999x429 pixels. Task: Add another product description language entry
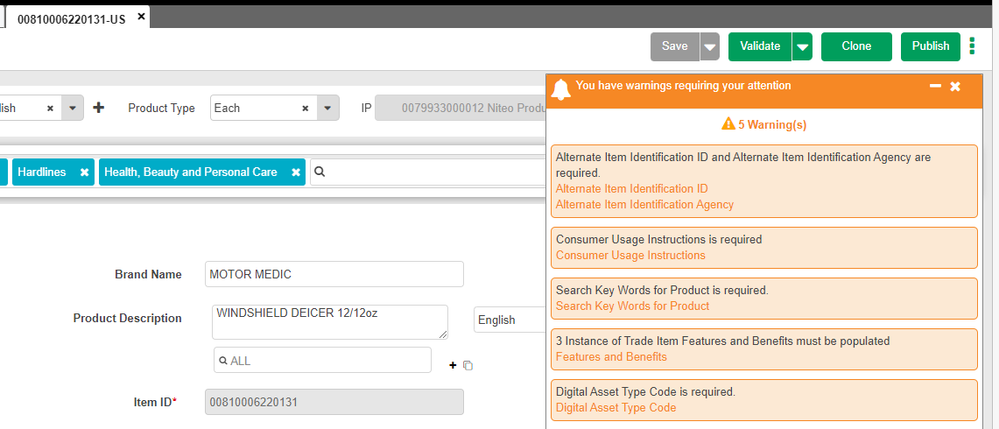[452, 366]
